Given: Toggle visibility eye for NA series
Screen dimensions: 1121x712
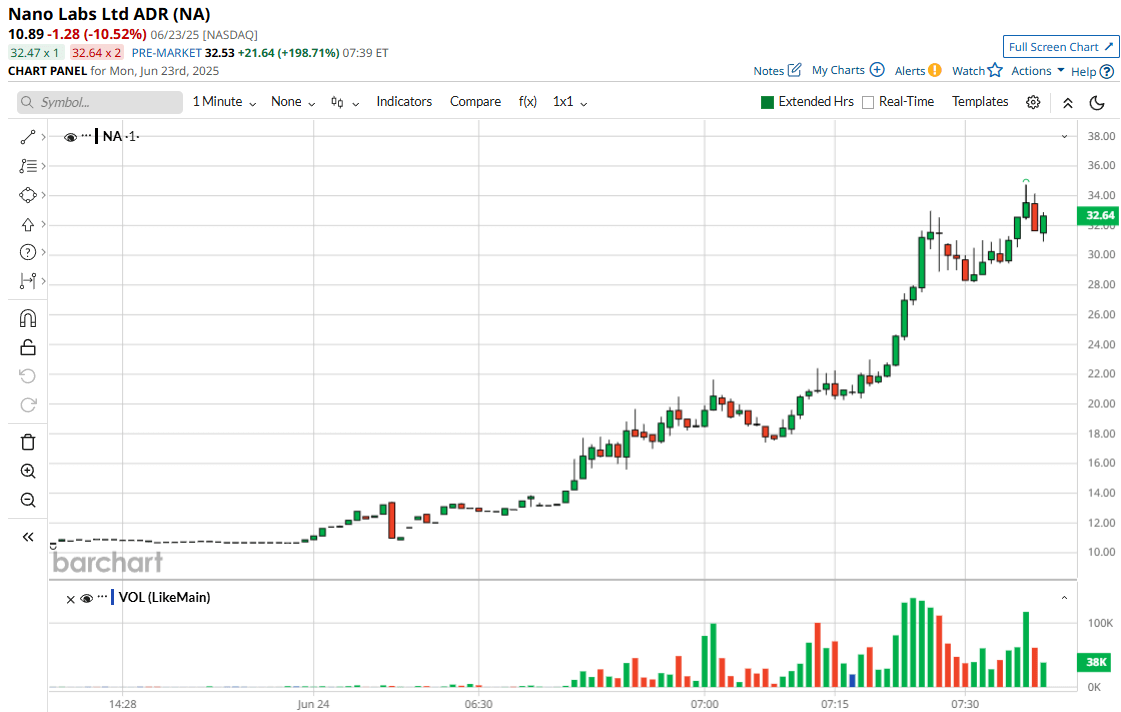Looking at the screenshot, I should point(70,137).
